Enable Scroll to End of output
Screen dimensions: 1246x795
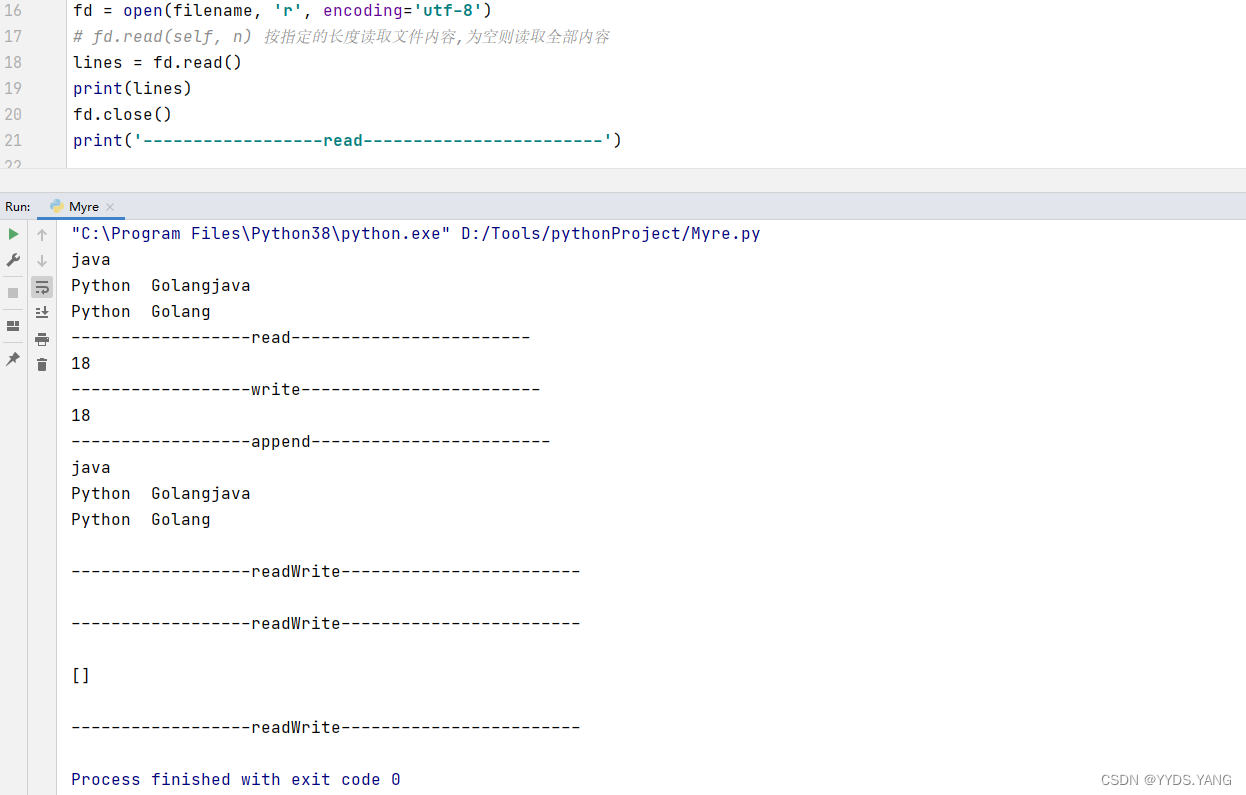(42, 313)
